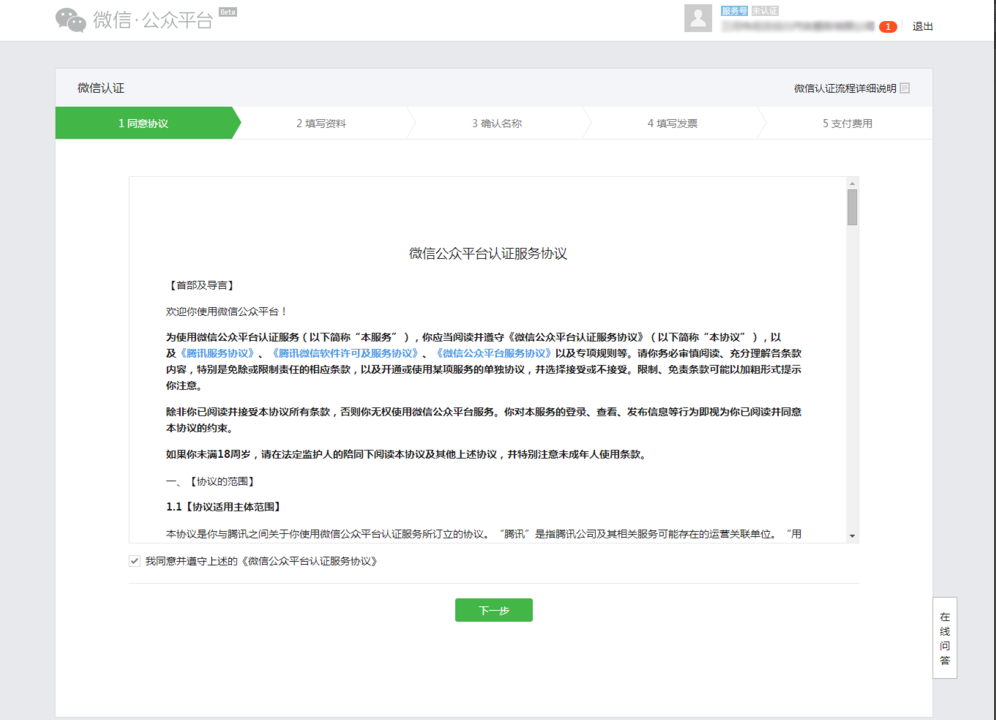Screen dimensions: 996x720
Task: Select step 4 填写发票 tab
Action: pos(672,123)
